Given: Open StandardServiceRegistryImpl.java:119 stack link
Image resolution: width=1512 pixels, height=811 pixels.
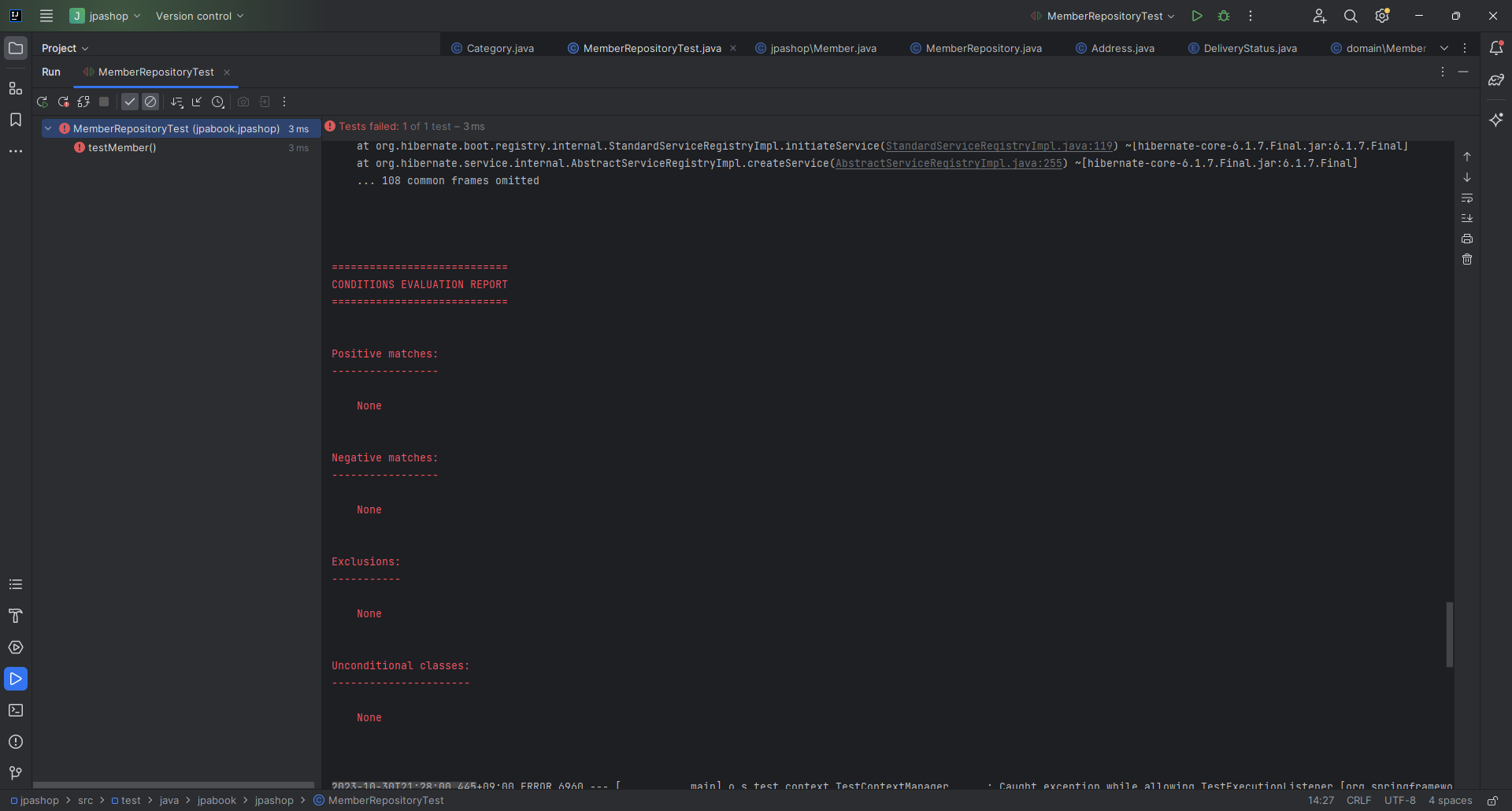Looking at the screenshot, I should point(999,146).
